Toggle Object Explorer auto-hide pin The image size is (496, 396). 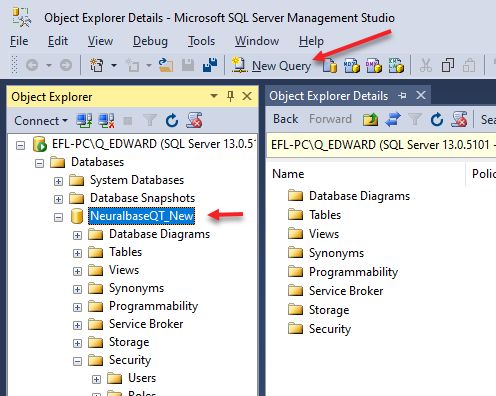pos(230,96)
